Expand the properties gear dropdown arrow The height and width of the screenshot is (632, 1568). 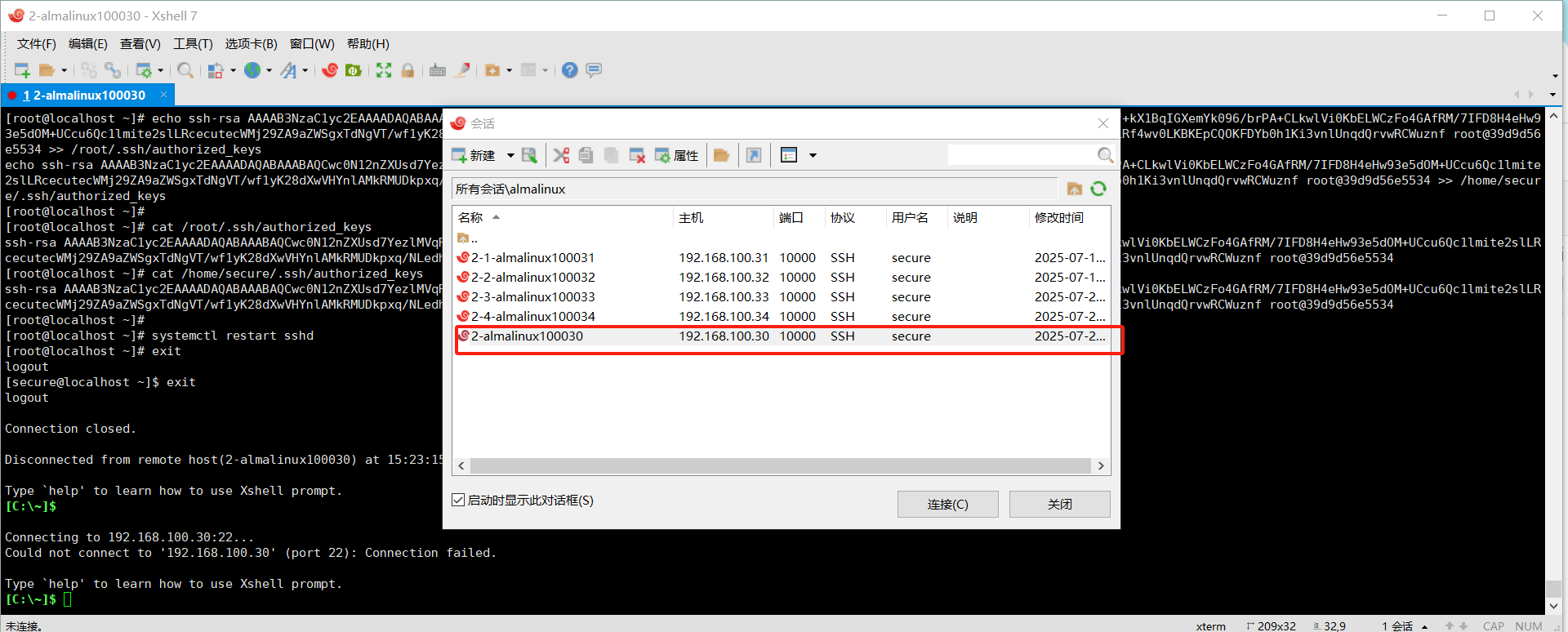point(160,70)
